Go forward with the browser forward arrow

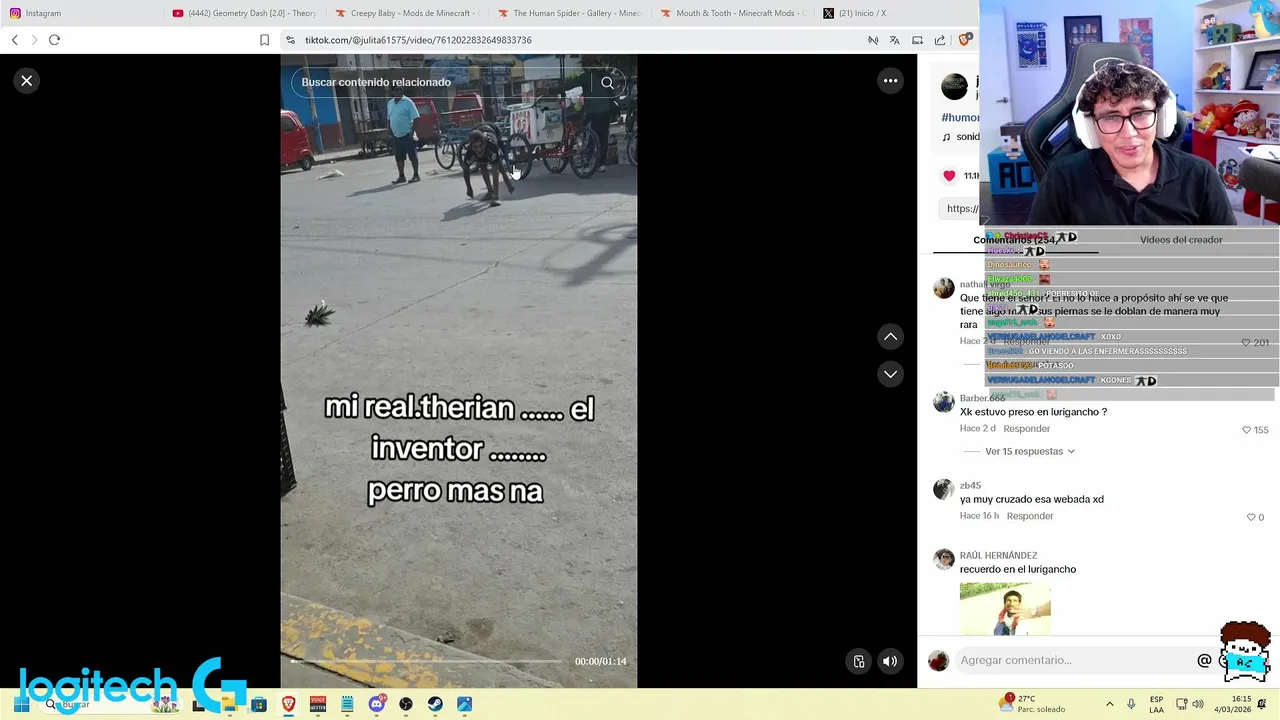pos(34,40)
